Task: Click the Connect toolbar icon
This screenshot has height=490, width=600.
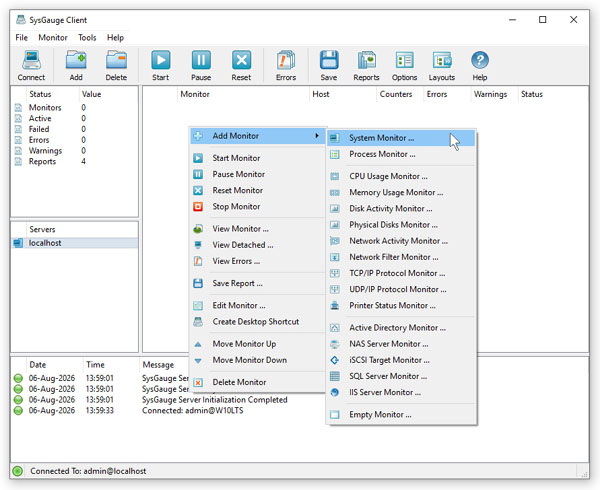Action: click(31, 65)
